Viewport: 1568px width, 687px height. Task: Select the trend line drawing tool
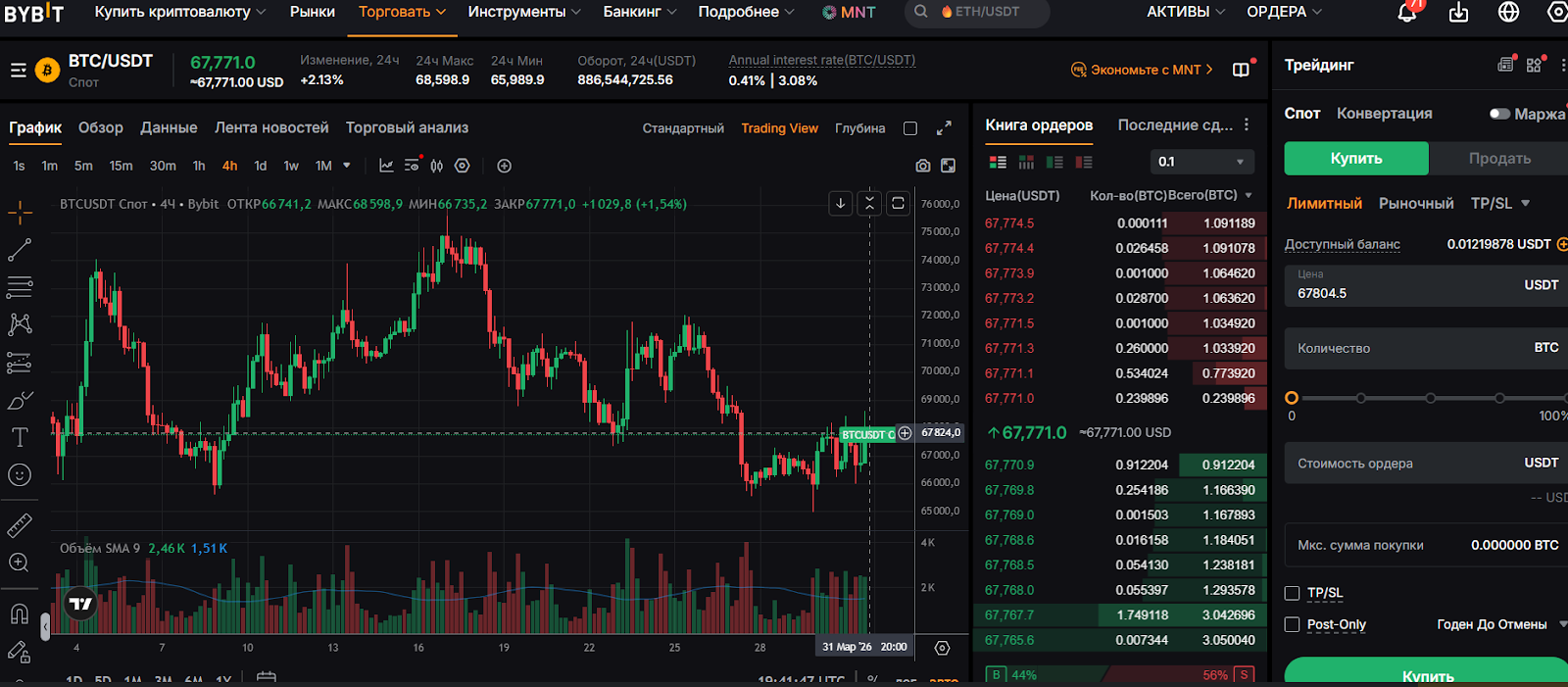20,250
